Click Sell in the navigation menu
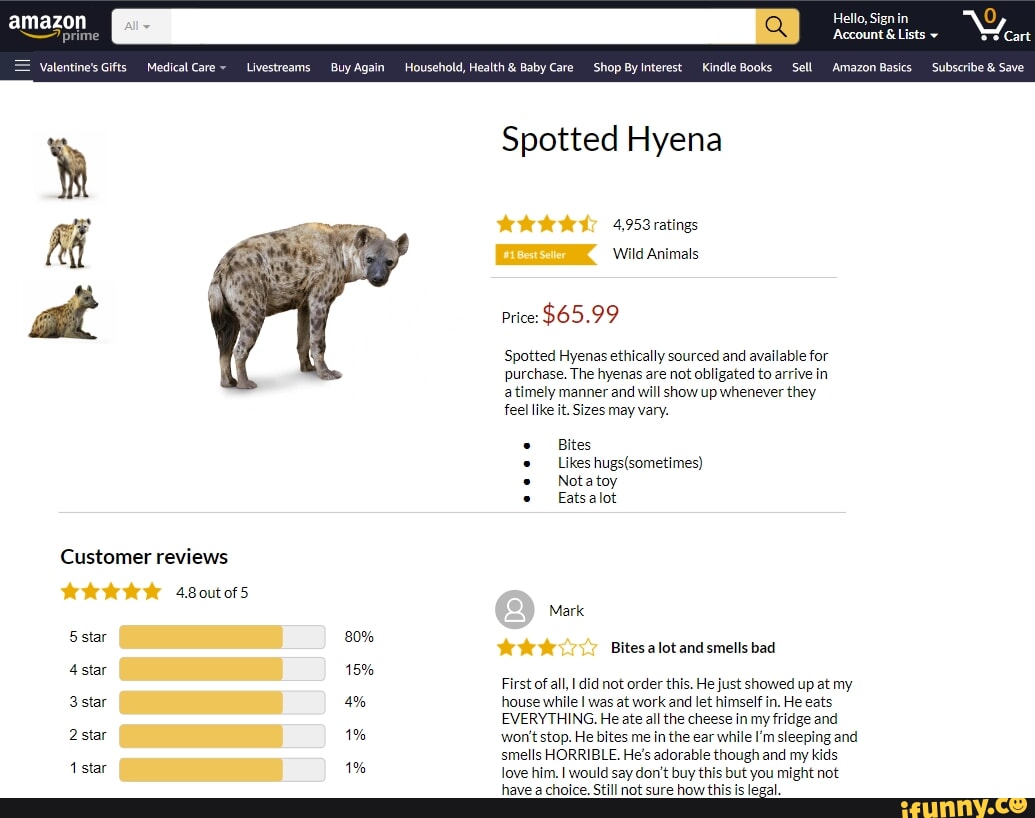Image resolution: width=1035 pixels, height=818 pixels. coord(802,67)
